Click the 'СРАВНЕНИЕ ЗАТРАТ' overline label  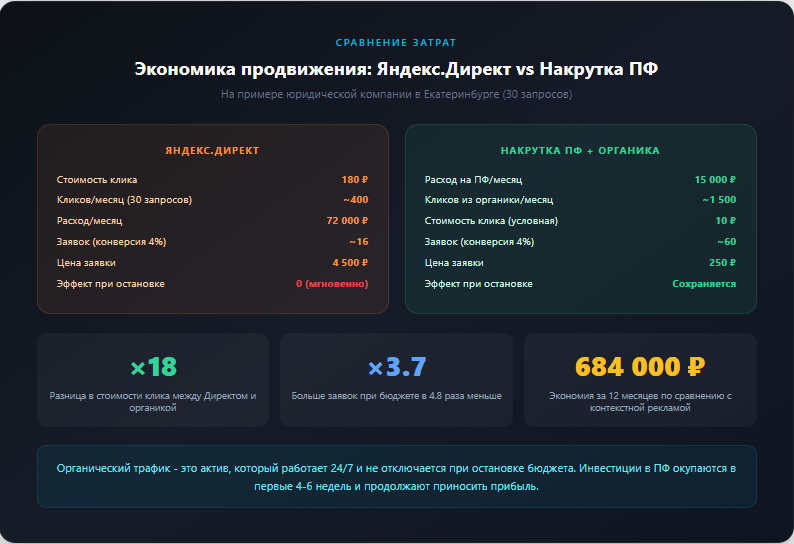click(x=396, y=43)
